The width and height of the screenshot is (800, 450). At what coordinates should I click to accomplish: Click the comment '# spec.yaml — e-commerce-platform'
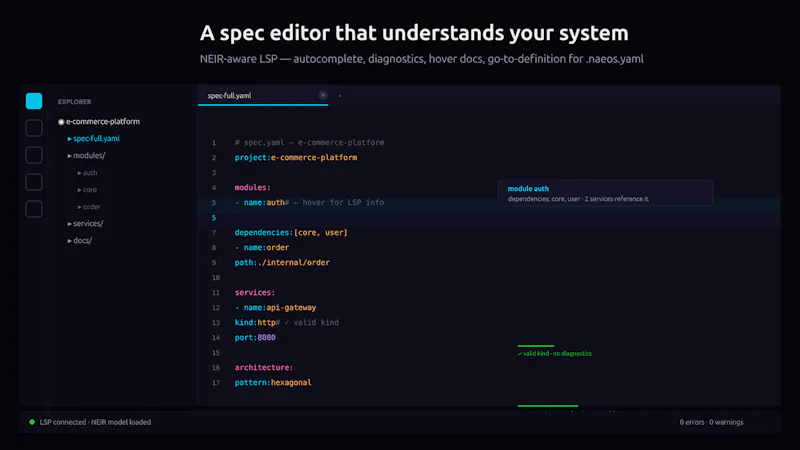pos(309,142)
